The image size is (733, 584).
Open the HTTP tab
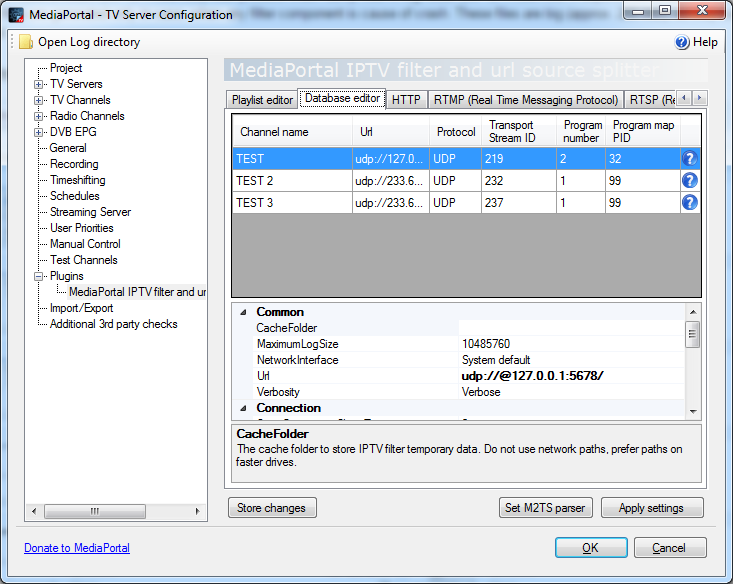coord(406,100)
